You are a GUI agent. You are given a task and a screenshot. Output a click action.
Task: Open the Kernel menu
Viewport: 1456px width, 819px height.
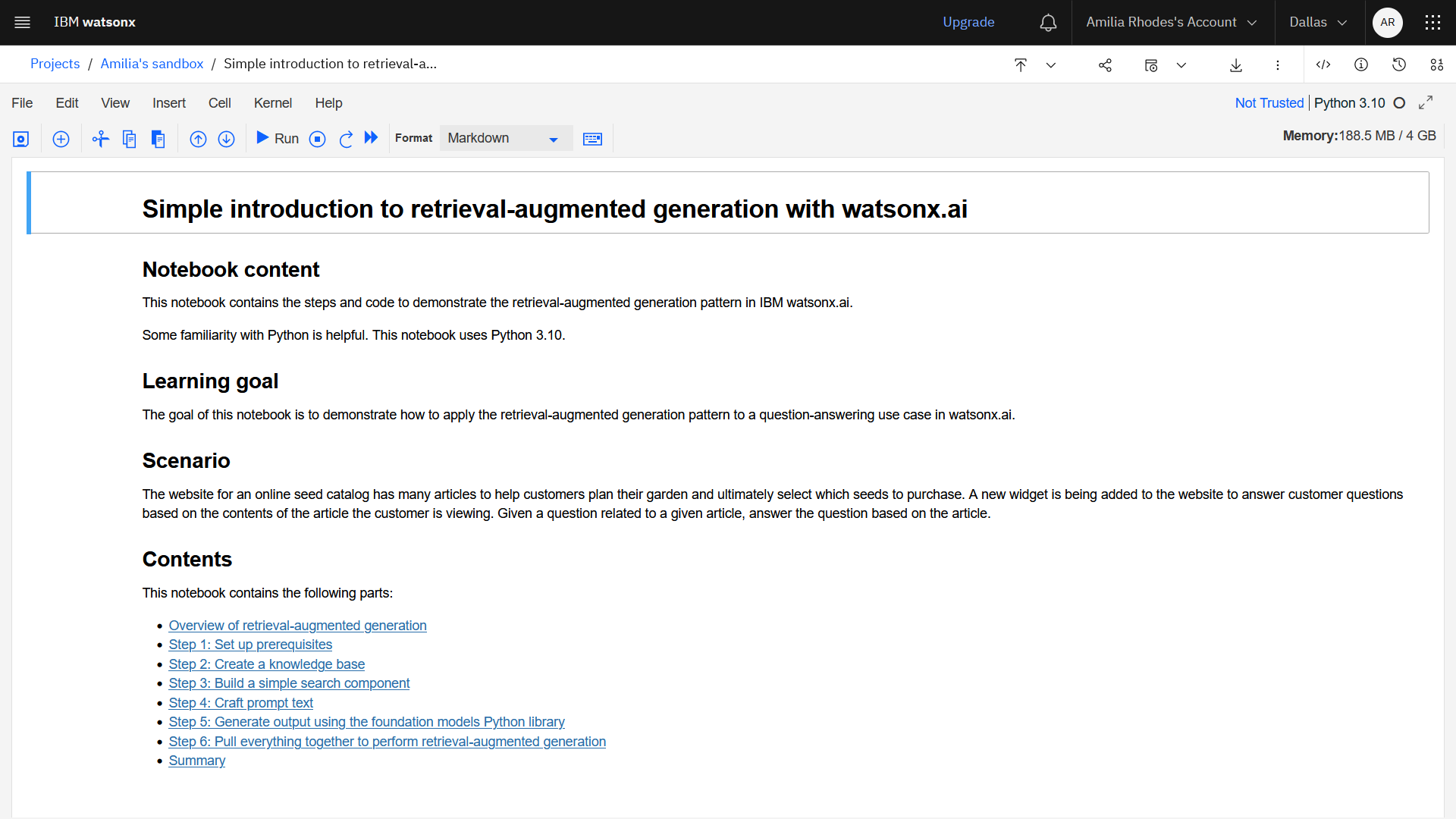click(x=272, y=103)
